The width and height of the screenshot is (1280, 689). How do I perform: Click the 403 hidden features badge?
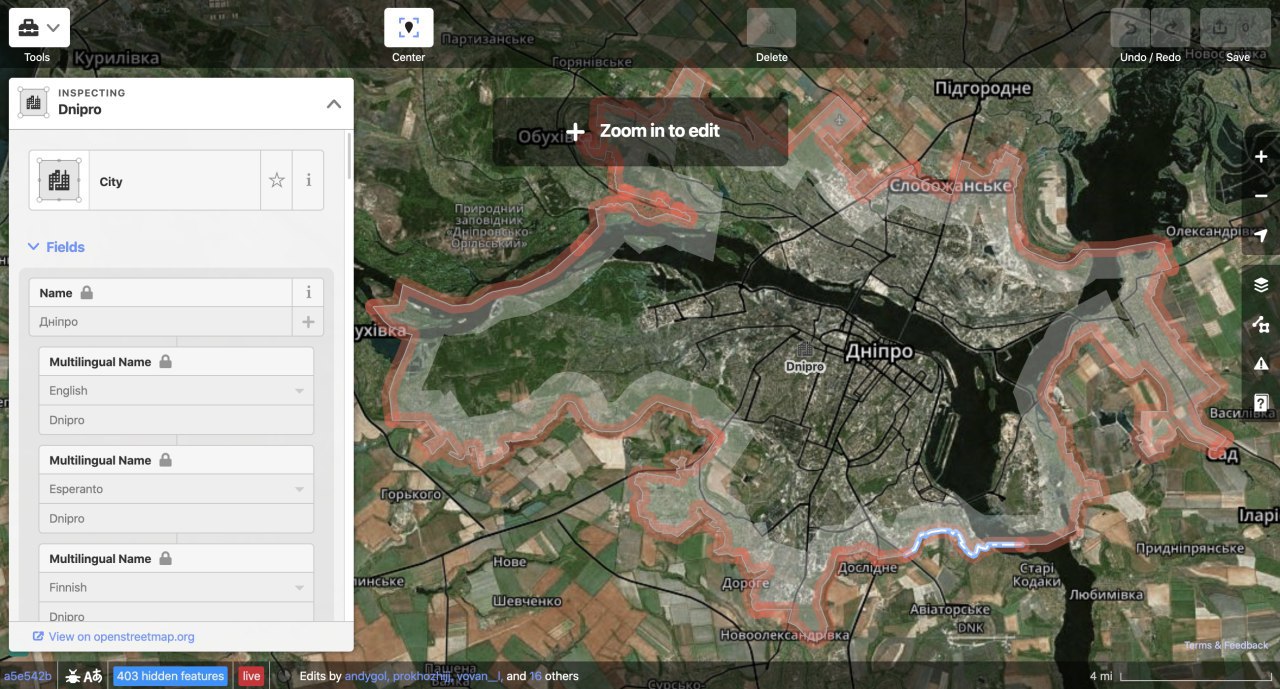pyautogui.click(x=170, y=676)
